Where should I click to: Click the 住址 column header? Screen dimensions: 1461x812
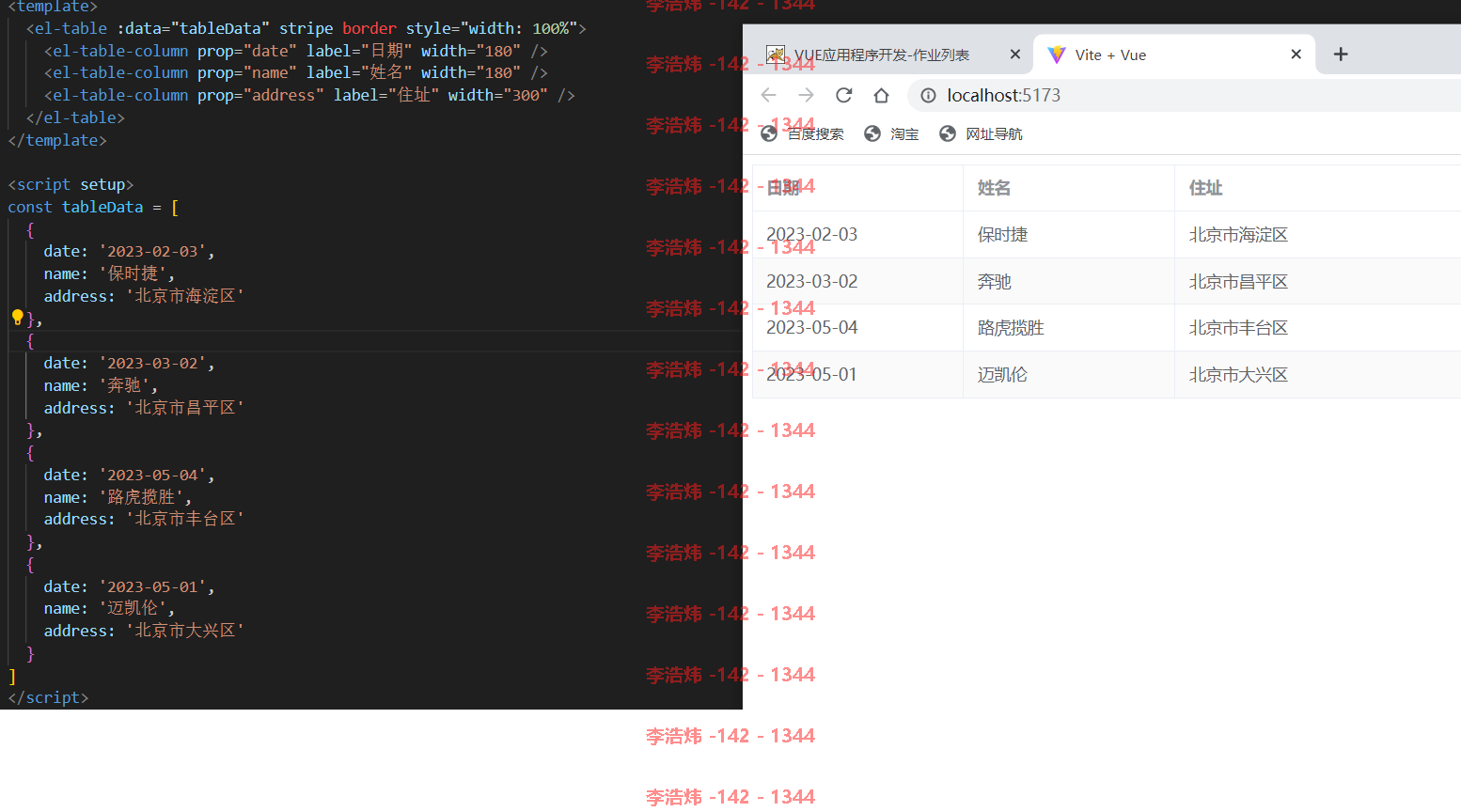[x=1317, y=188]
